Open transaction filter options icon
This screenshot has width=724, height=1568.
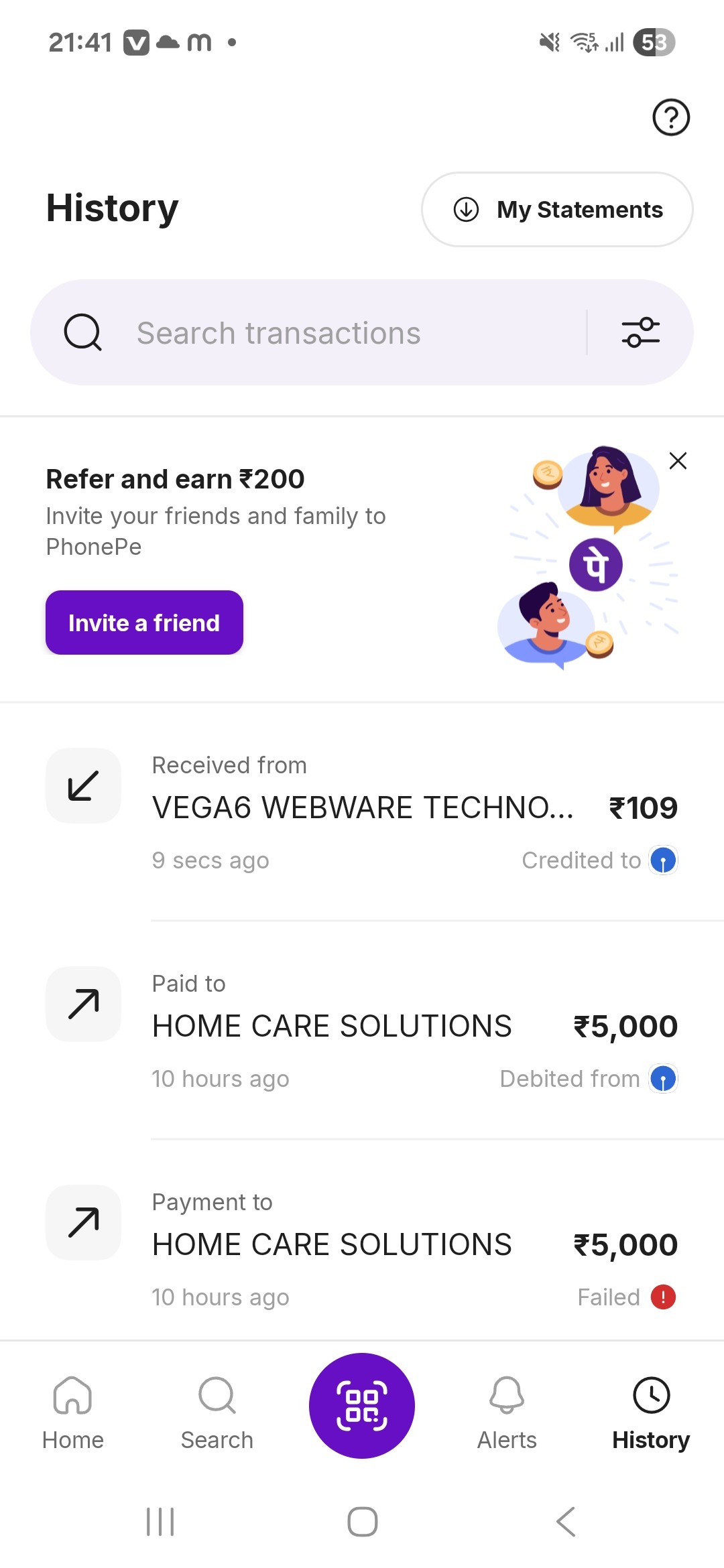[x=640, y=332]
